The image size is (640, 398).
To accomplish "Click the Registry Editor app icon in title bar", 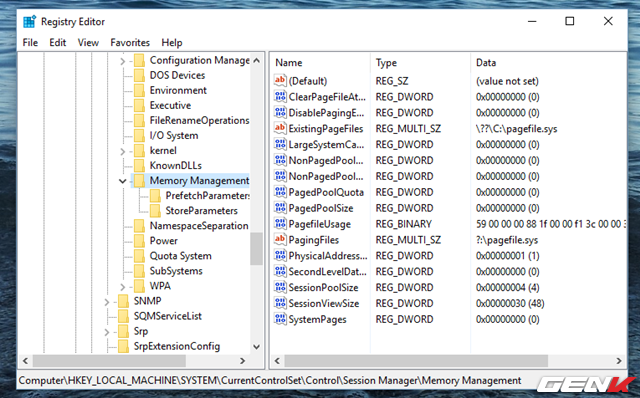I will point(29,22).
